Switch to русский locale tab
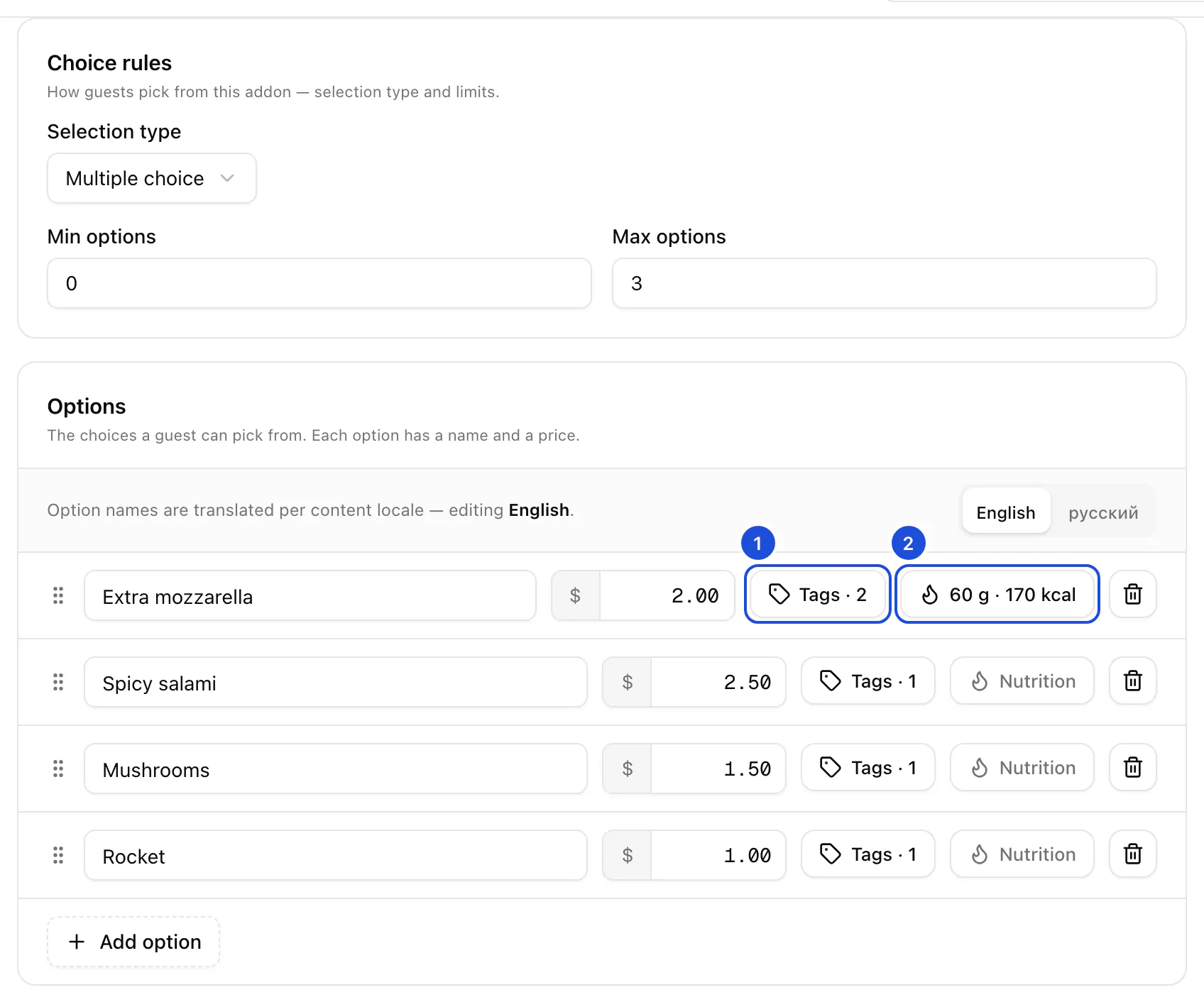The image size is (1204, 1002). (x=1103, y=512)
